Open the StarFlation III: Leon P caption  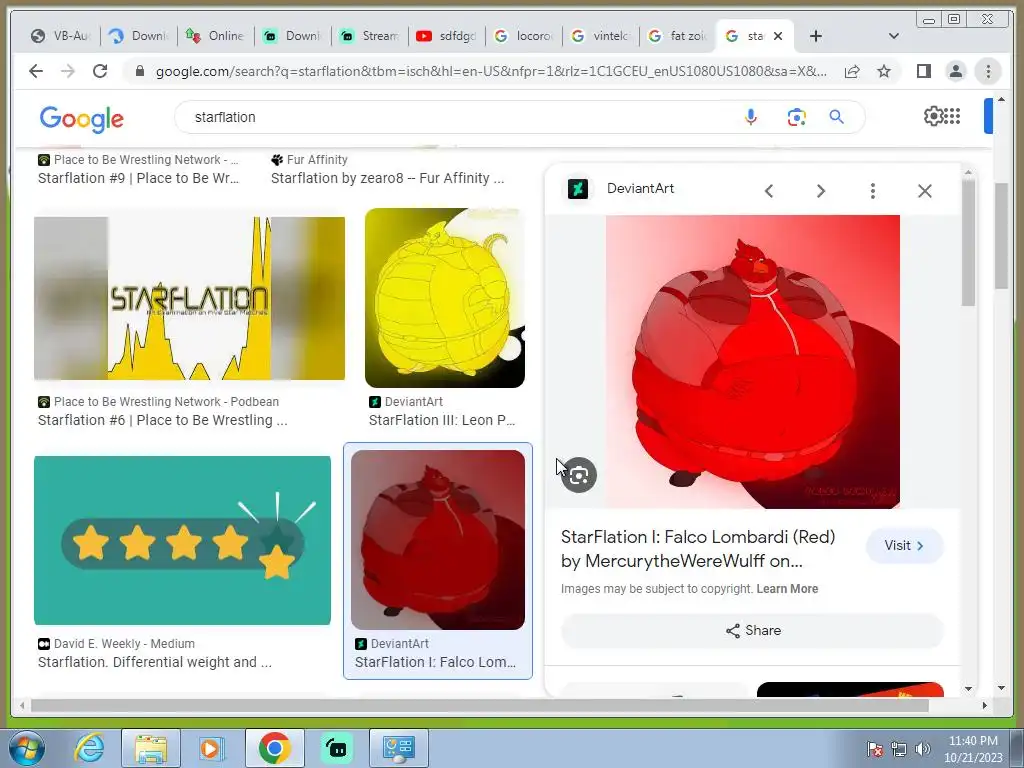[442, 420]
